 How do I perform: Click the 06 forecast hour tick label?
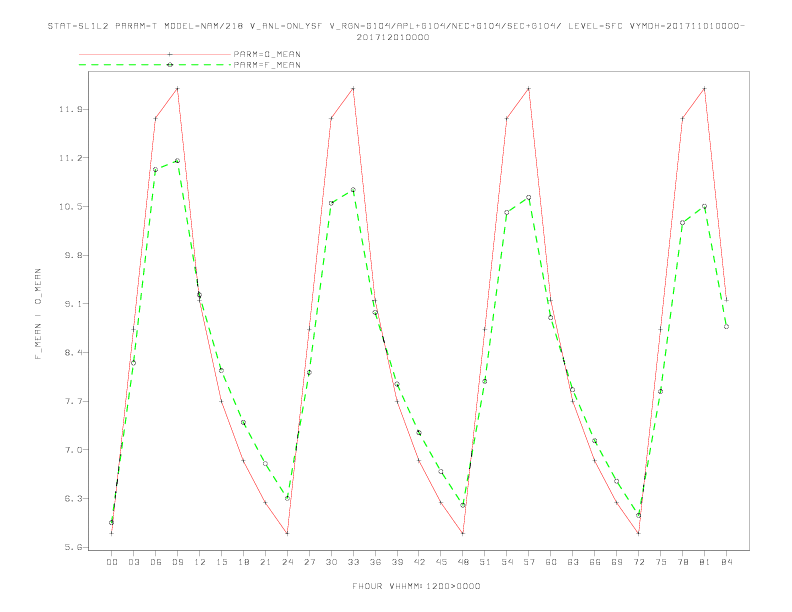click(156, 562)
